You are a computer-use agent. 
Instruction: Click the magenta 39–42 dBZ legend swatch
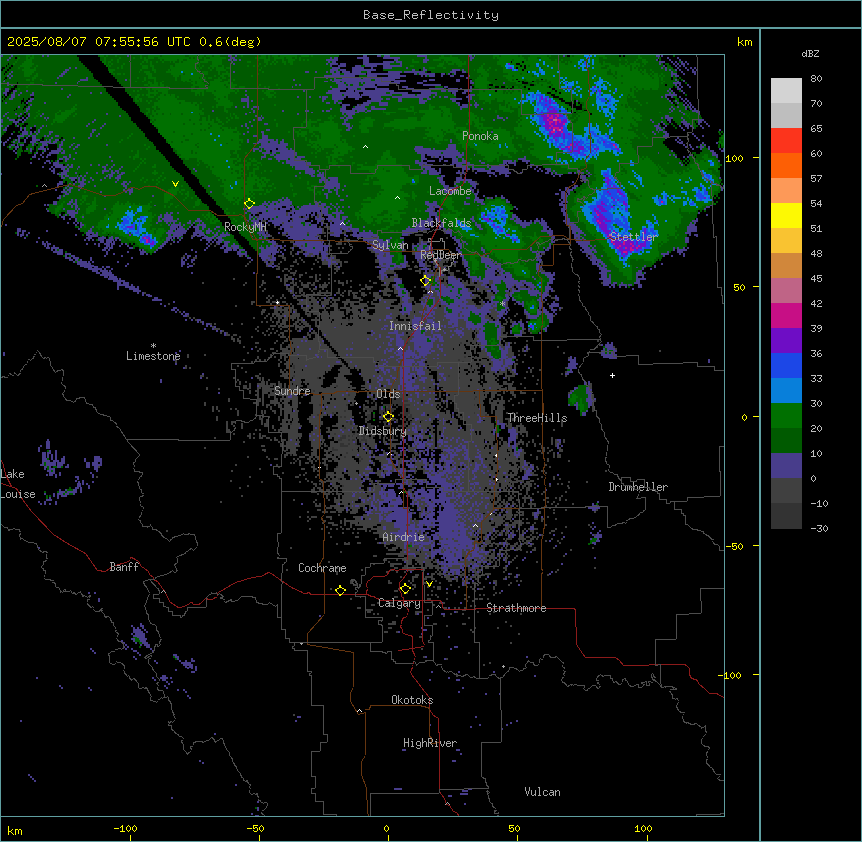coord(786,315)
